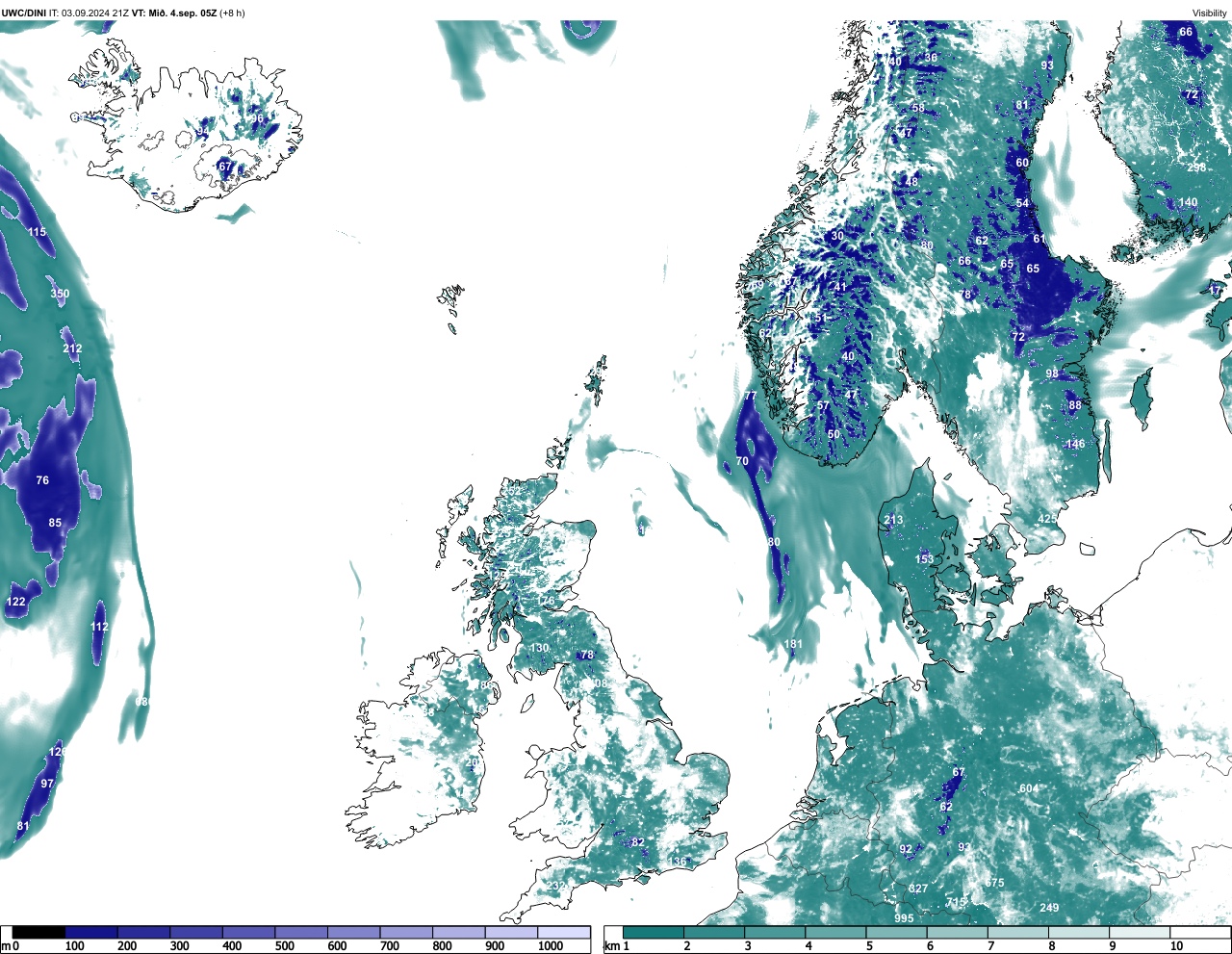This screenshot has width=1232, height=954.
Task: Click the '122' value on the map
Action: point(16,603)
